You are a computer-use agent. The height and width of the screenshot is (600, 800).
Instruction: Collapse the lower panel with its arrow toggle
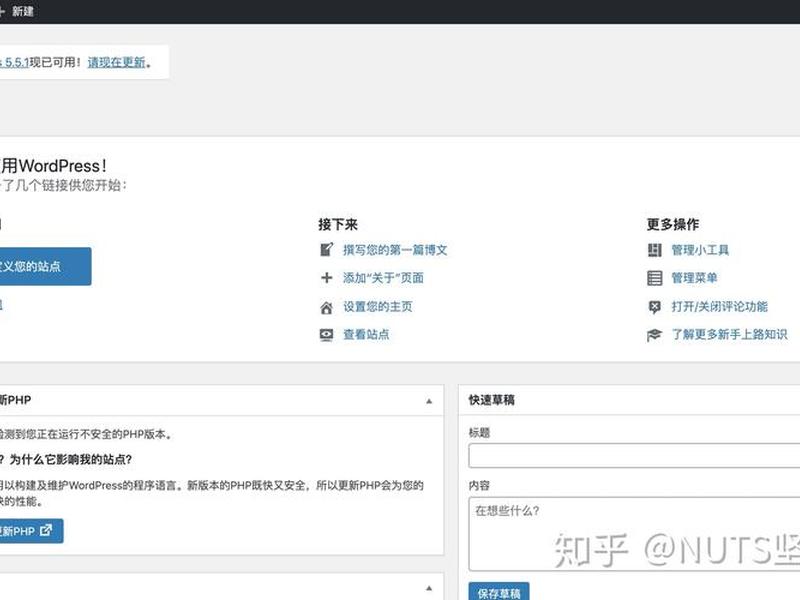coord(429,588)
